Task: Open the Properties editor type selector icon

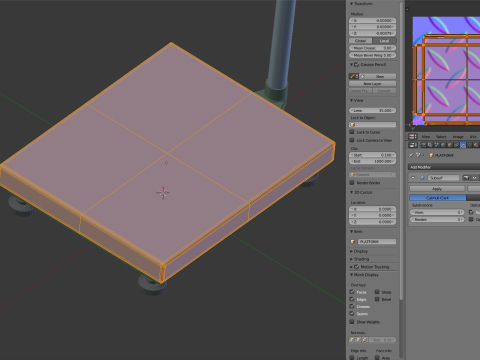Action: click(x=413, y=145)
